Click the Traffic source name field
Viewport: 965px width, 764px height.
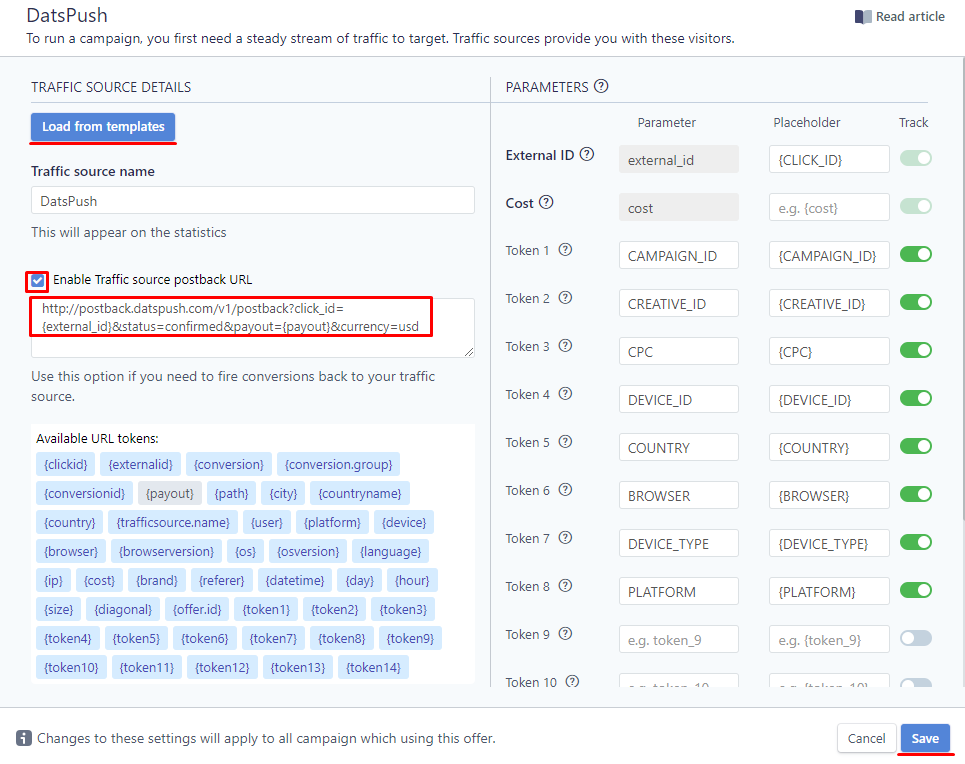point(253,200)
